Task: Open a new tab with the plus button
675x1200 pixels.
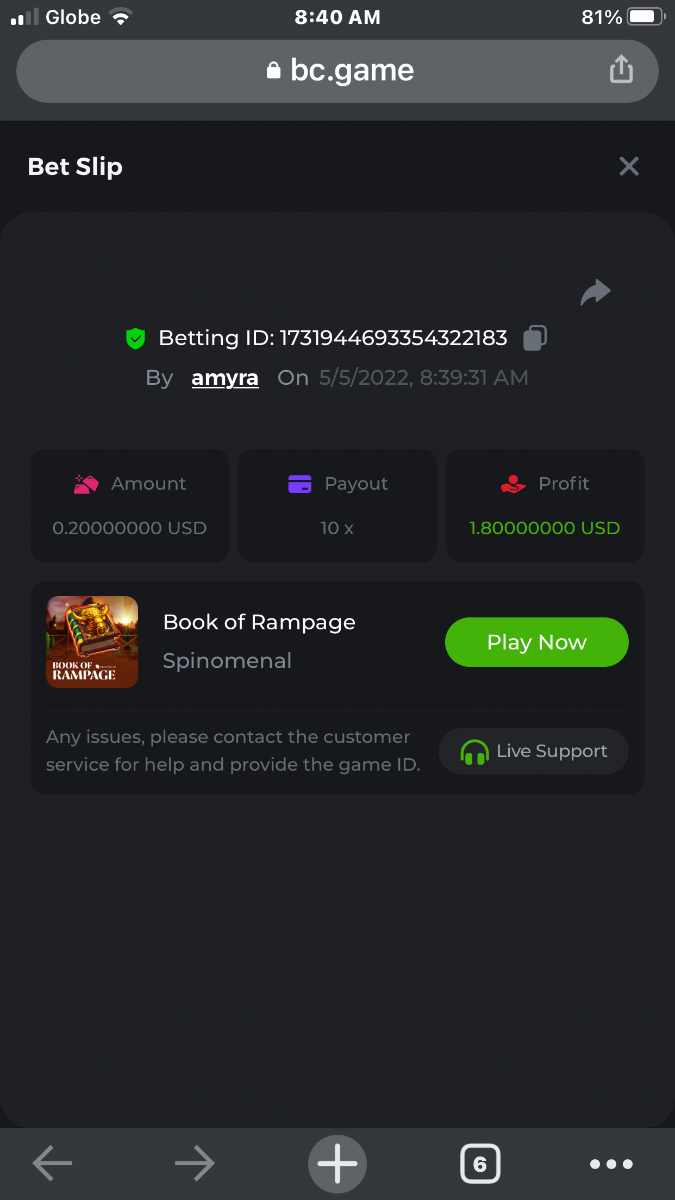Action: click(337, 1164)
